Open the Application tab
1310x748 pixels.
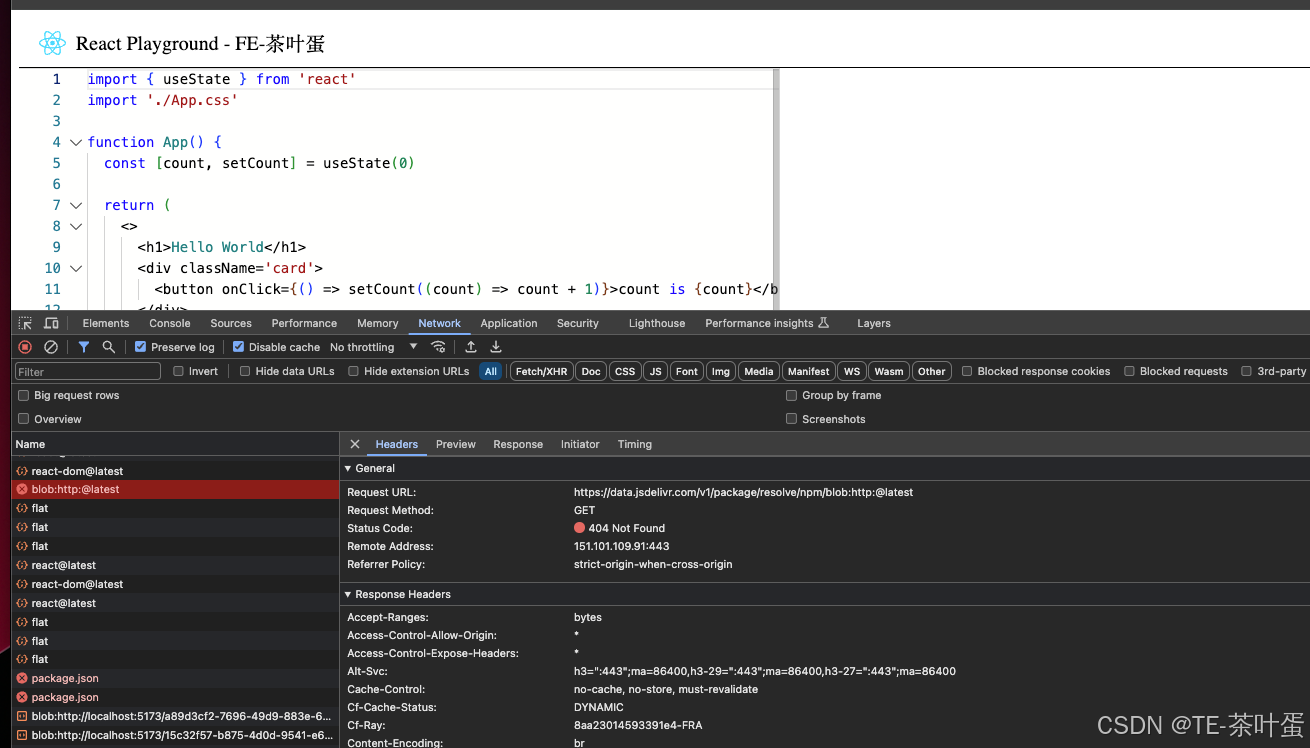(509, 323)
